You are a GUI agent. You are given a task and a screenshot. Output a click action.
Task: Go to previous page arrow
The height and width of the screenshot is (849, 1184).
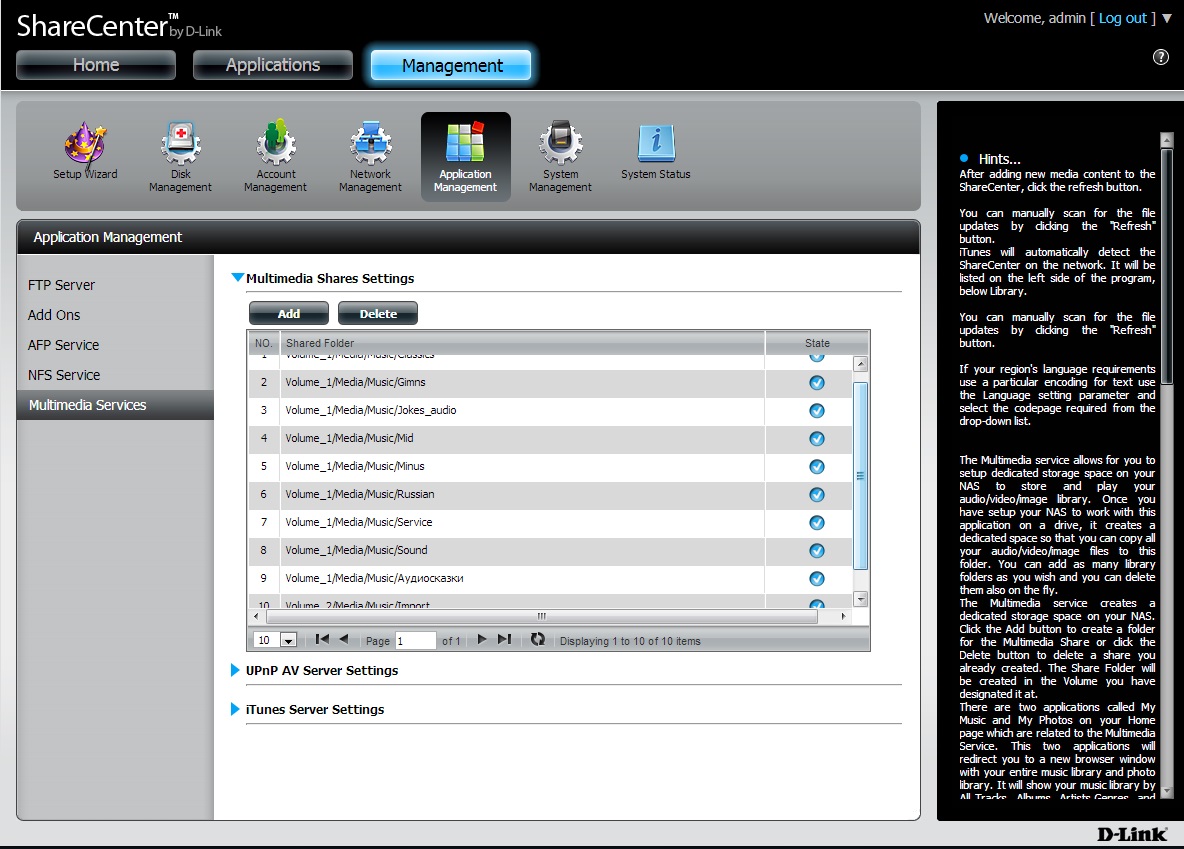pyautogui.click(x=344, y=640)
